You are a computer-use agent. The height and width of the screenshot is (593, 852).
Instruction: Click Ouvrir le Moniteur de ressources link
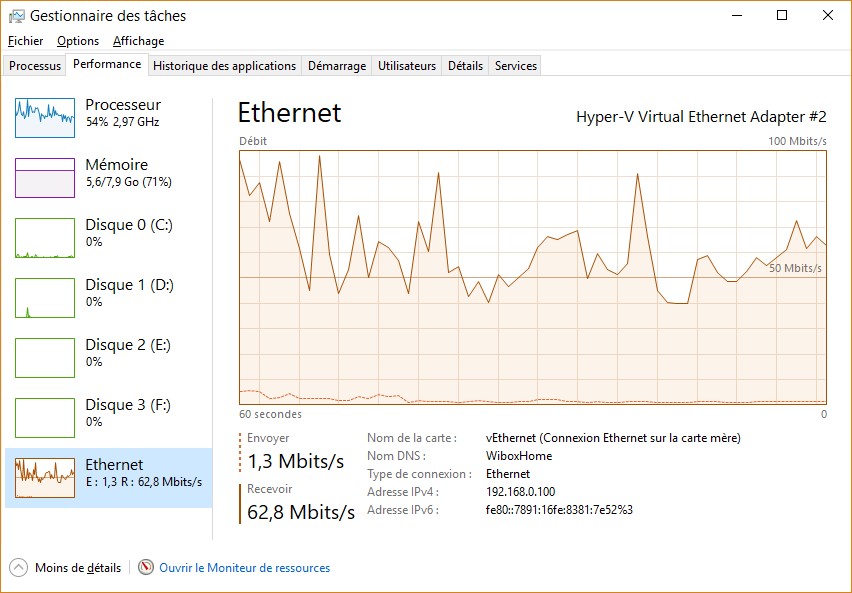[244, 568]
